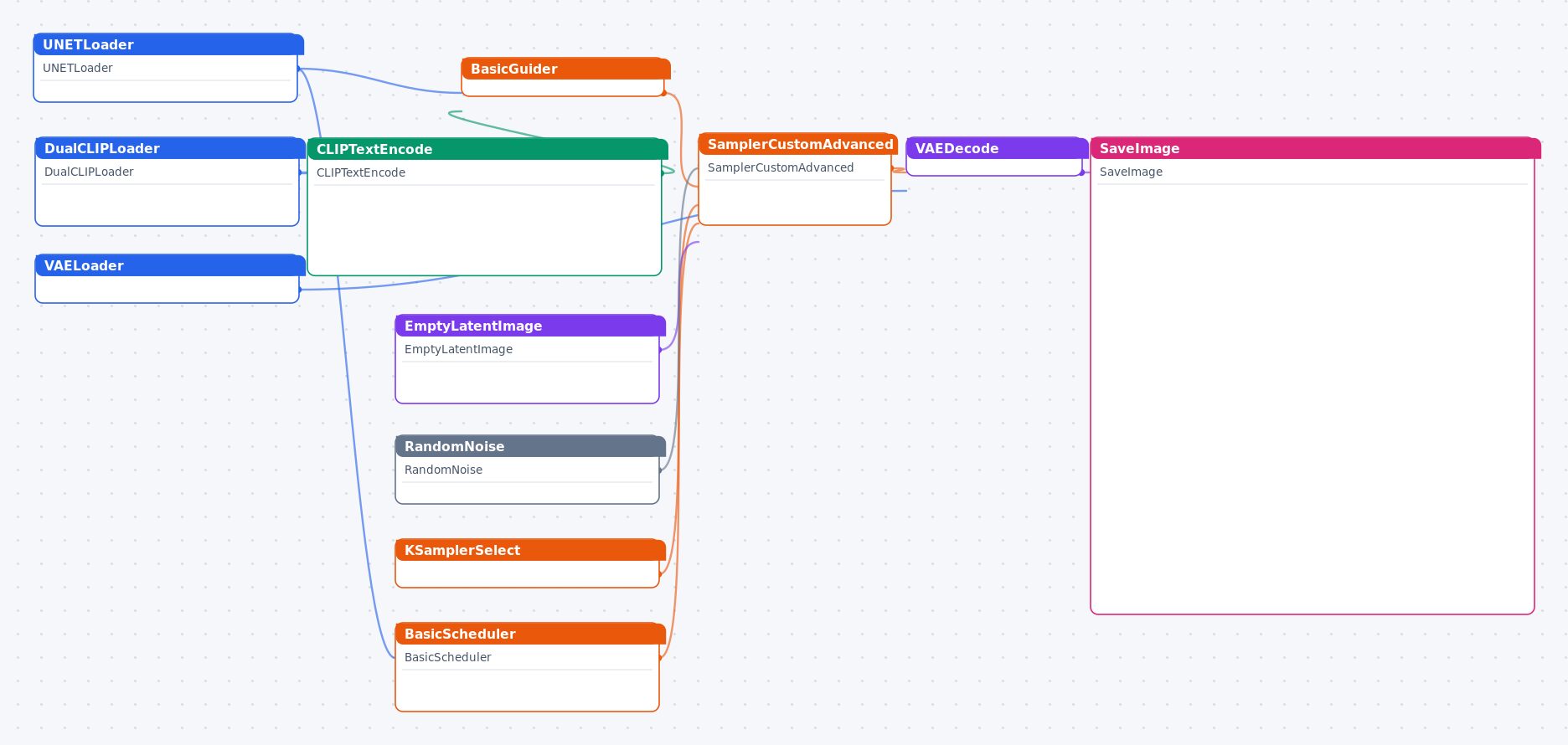1568x745 pixels.
Task: Click the EmptyLatentImage node's output port
Action: click(660, 350)
